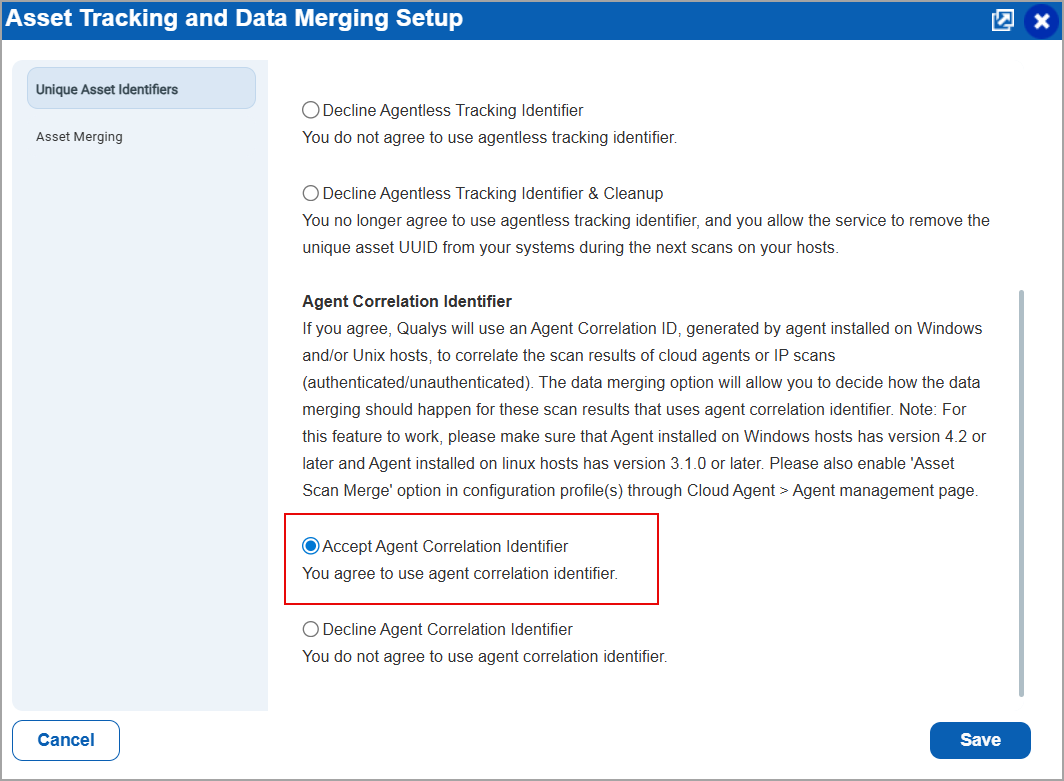Click the Asset Merging sidebar entry
The image size is (1064, 781).
(79, 137)
